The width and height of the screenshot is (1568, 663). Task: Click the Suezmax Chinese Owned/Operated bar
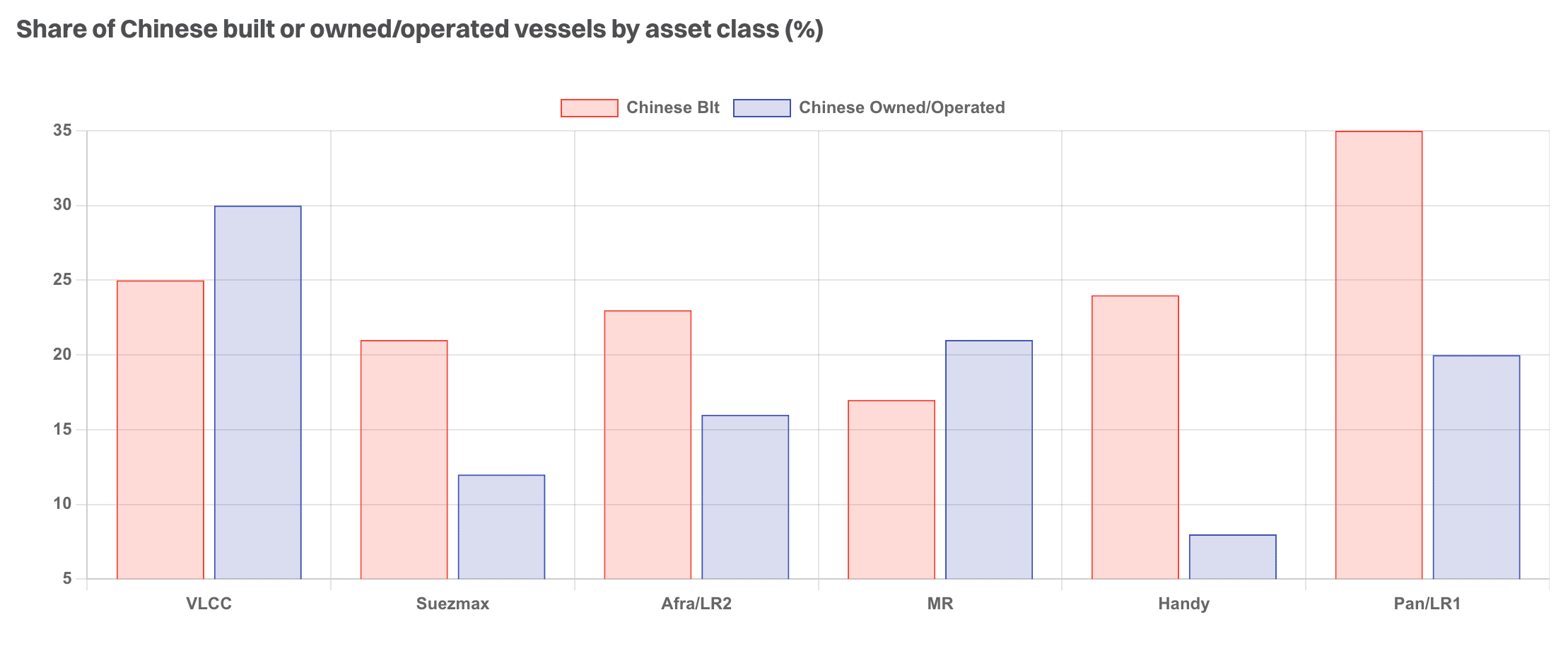click(x=502, y=527)
